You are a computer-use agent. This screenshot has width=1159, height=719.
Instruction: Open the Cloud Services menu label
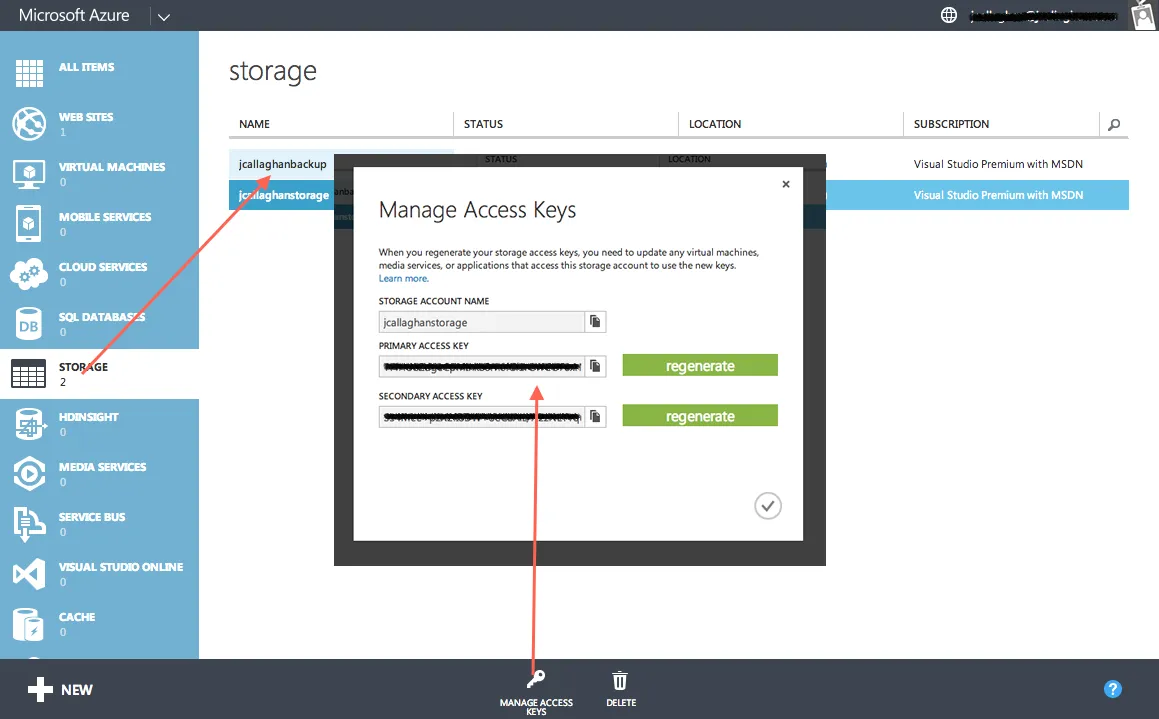[103, 267]
